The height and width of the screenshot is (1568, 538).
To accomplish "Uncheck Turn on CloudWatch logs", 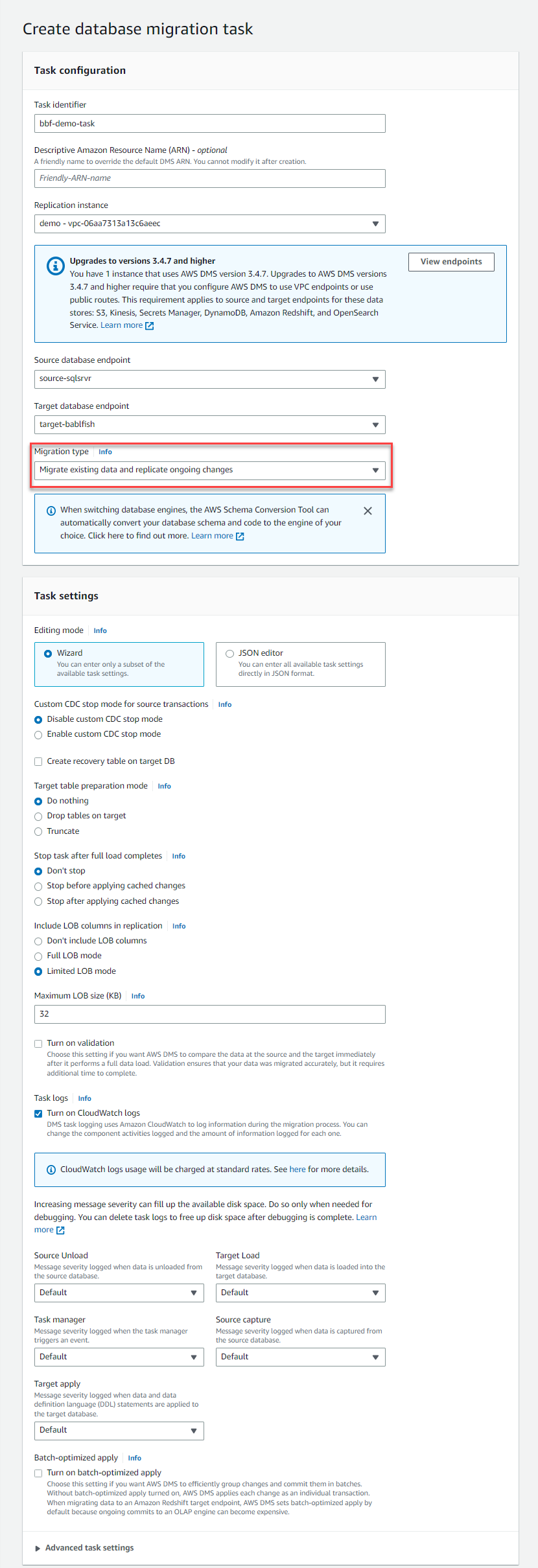I will pyautogui.click(x=38, y=1114).
